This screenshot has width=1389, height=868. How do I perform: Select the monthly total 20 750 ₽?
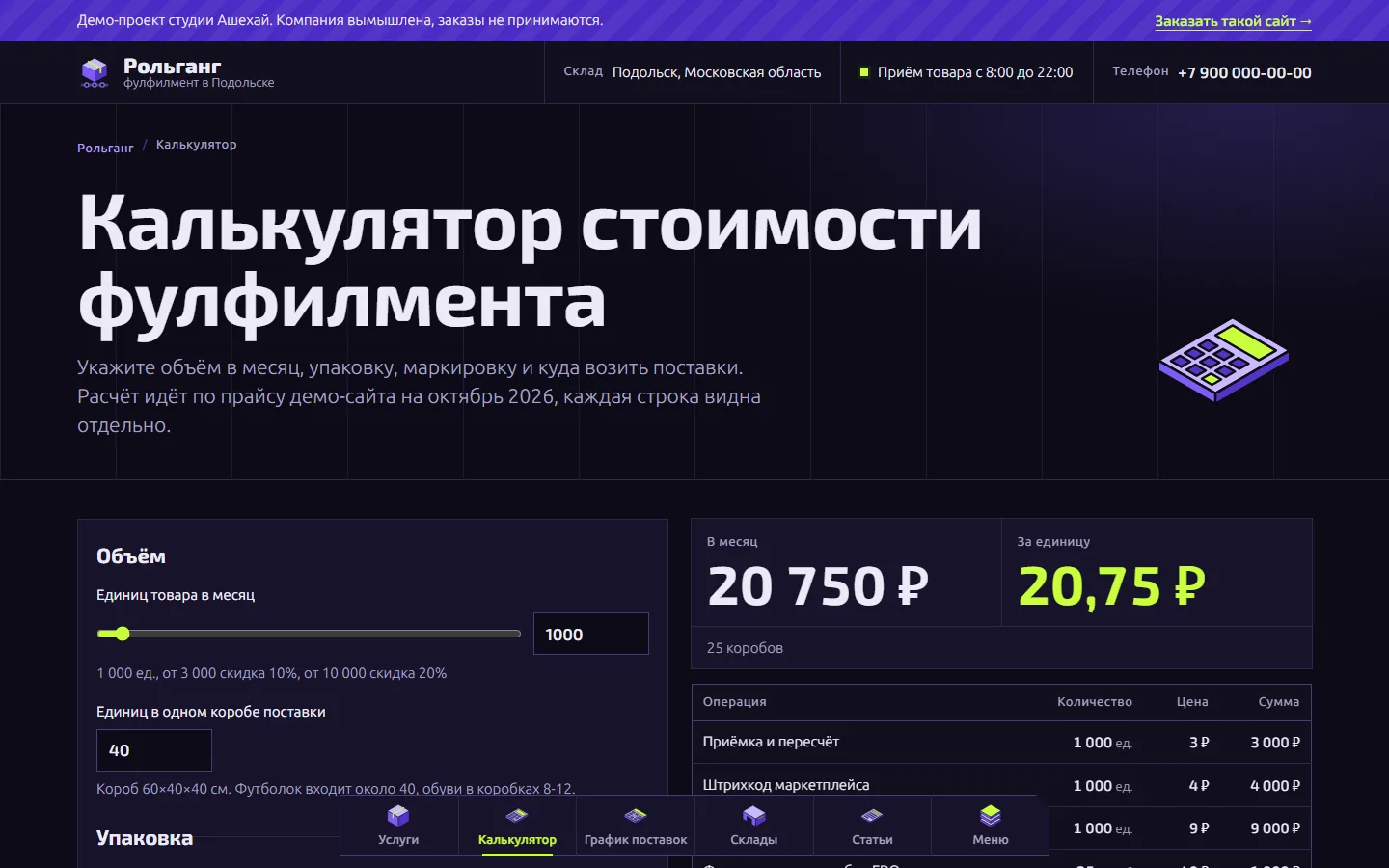[x=818, y=586]
